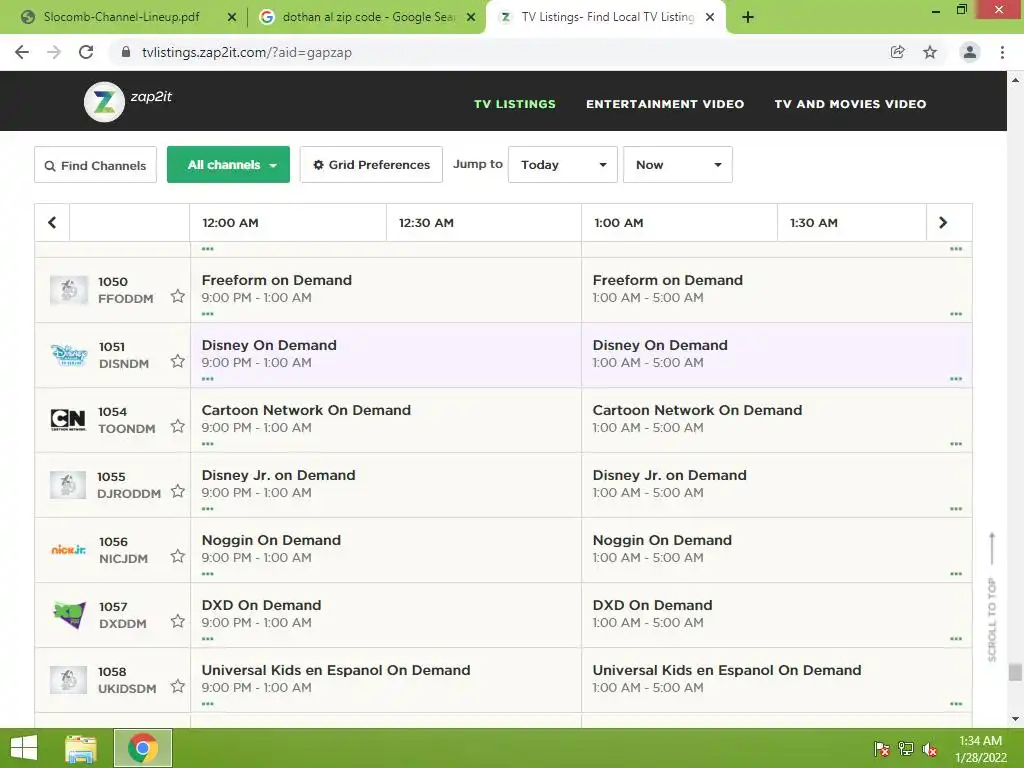Open DXD On Demand 9:00 PM listing

click(x=386, y=615)
